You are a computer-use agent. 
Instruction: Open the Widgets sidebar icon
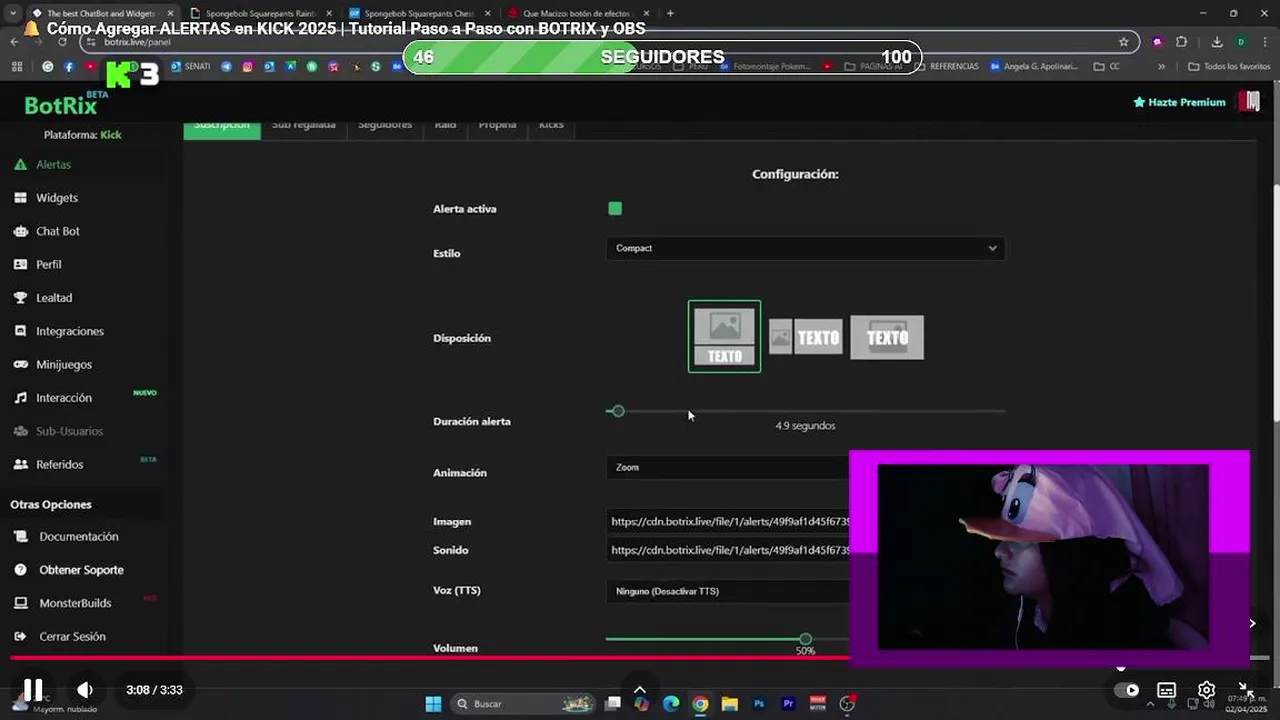pos(20,198)
